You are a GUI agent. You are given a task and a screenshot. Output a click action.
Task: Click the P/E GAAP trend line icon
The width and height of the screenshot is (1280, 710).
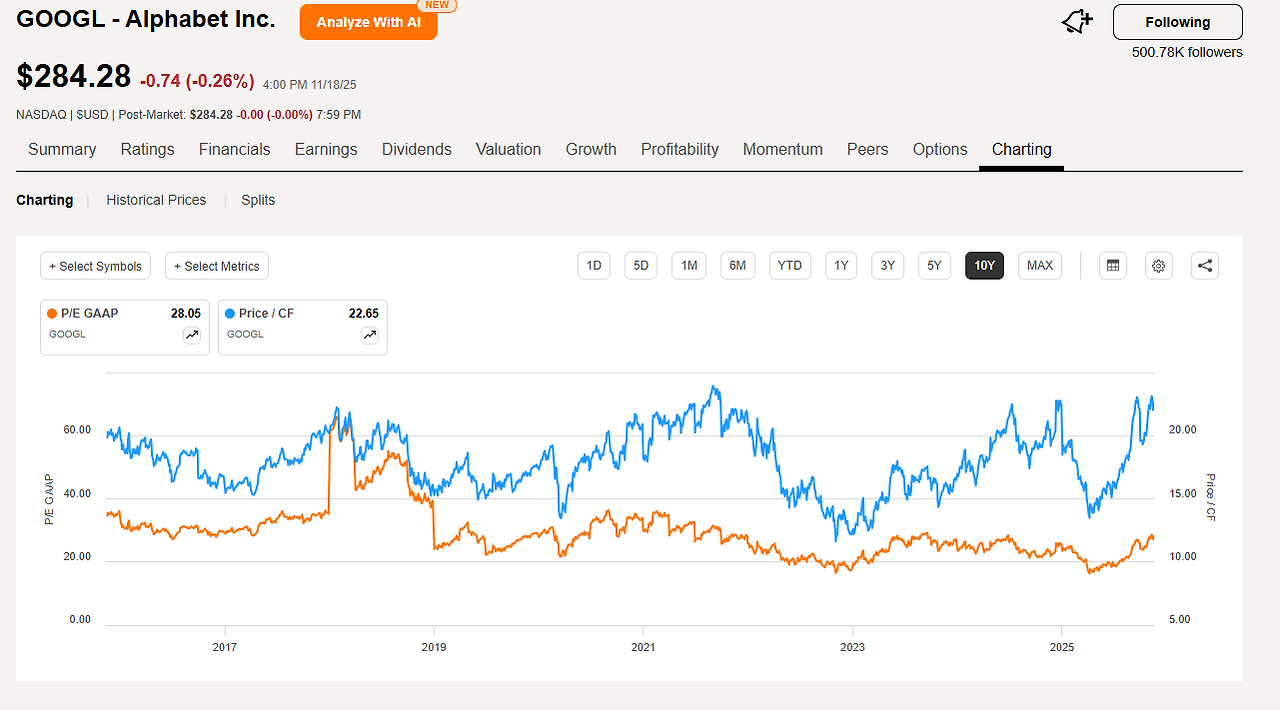[x=192, y=336]
